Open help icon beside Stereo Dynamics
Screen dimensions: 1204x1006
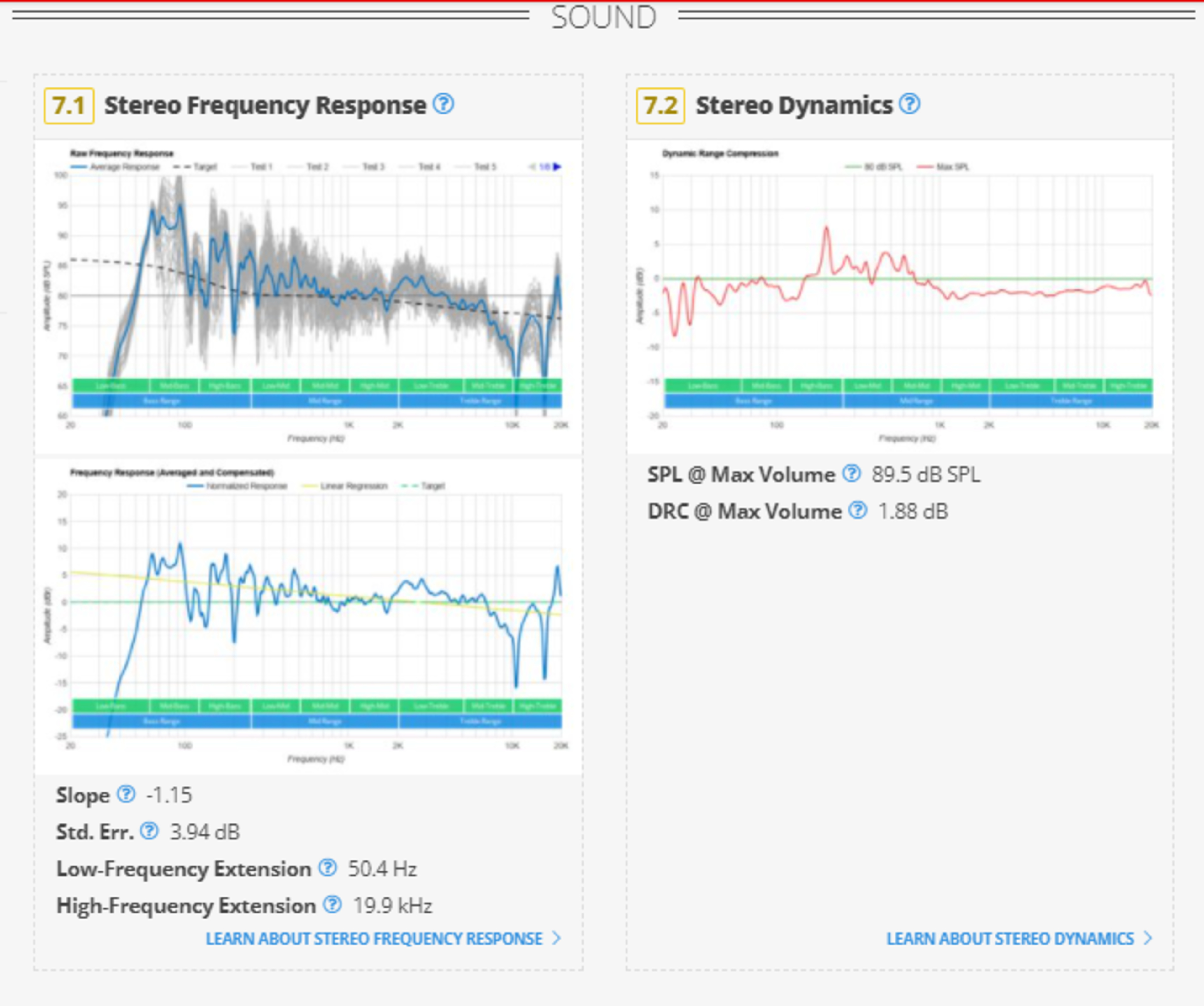coord(910,104)
